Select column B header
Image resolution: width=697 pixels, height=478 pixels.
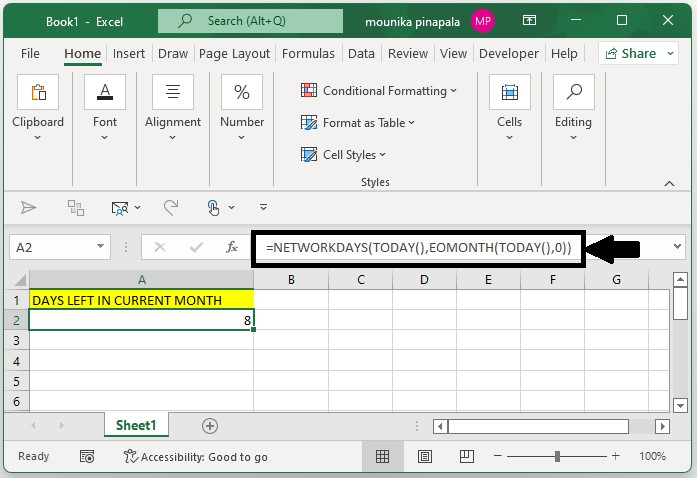click(x=291, y=280)
